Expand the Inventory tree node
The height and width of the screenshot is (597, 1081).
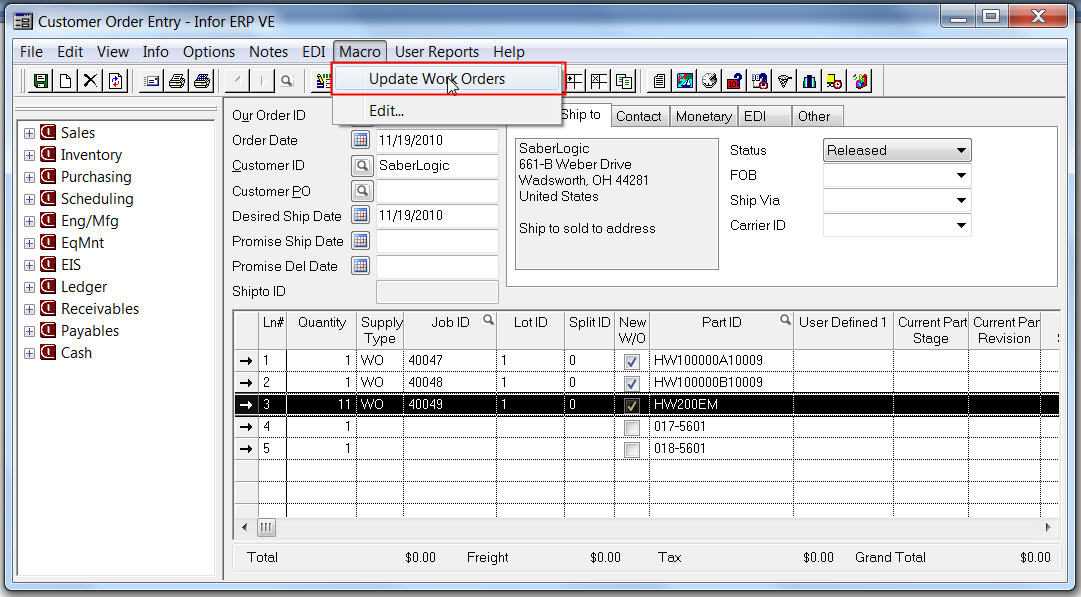(x=30, y=155)
